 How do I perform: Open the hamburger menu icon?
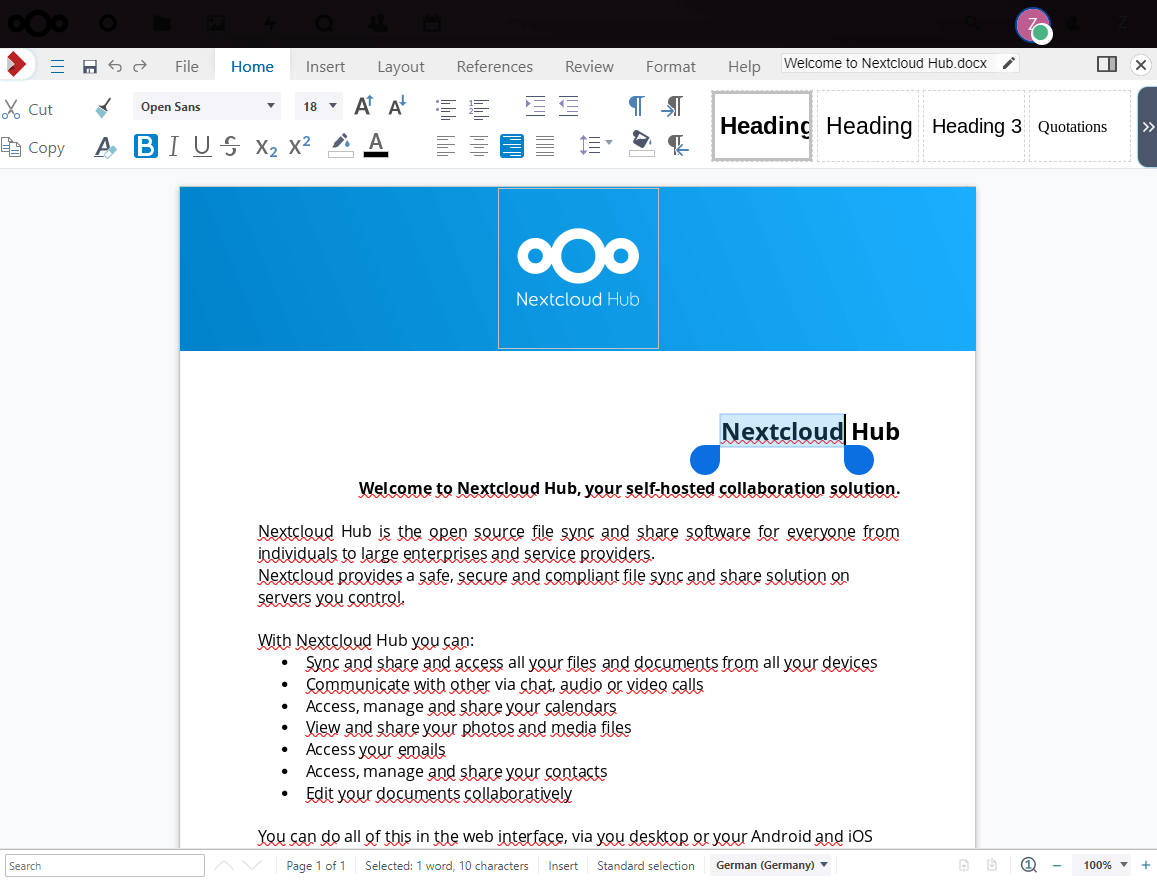58,66
